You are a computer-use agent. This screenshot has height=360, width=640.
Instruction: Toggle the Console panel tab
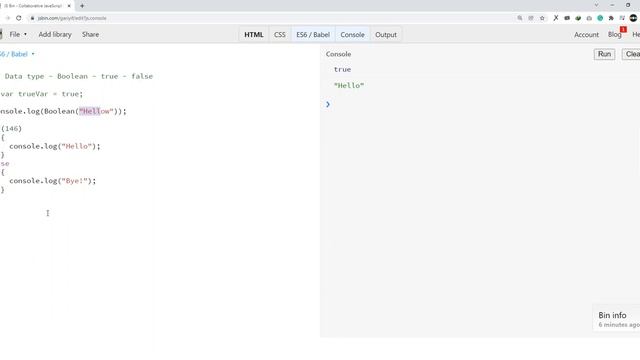tap(352, 35)
